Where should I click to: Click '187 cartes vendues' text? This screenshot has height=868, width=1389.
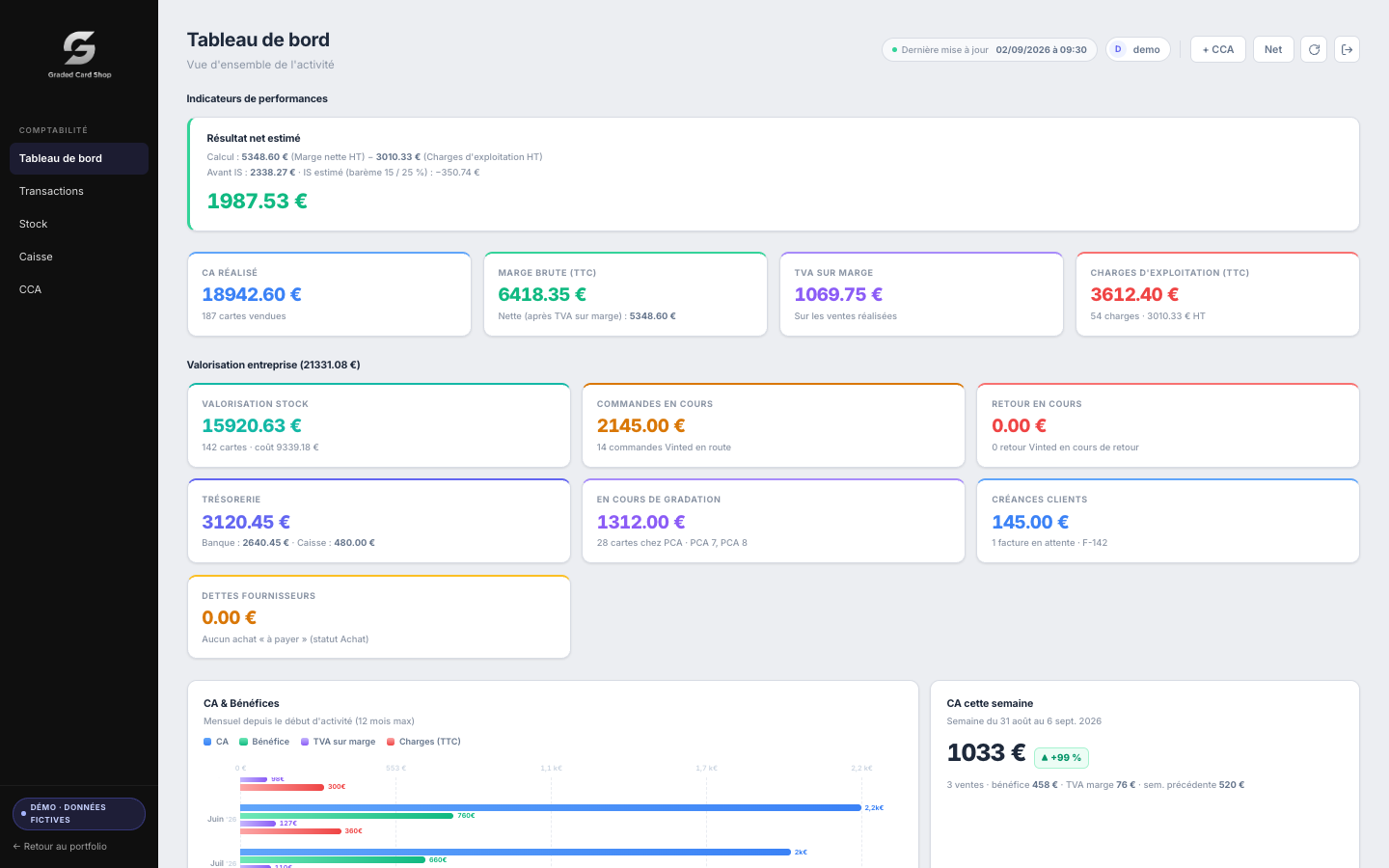pyautogui.click(x=244, y=316)
